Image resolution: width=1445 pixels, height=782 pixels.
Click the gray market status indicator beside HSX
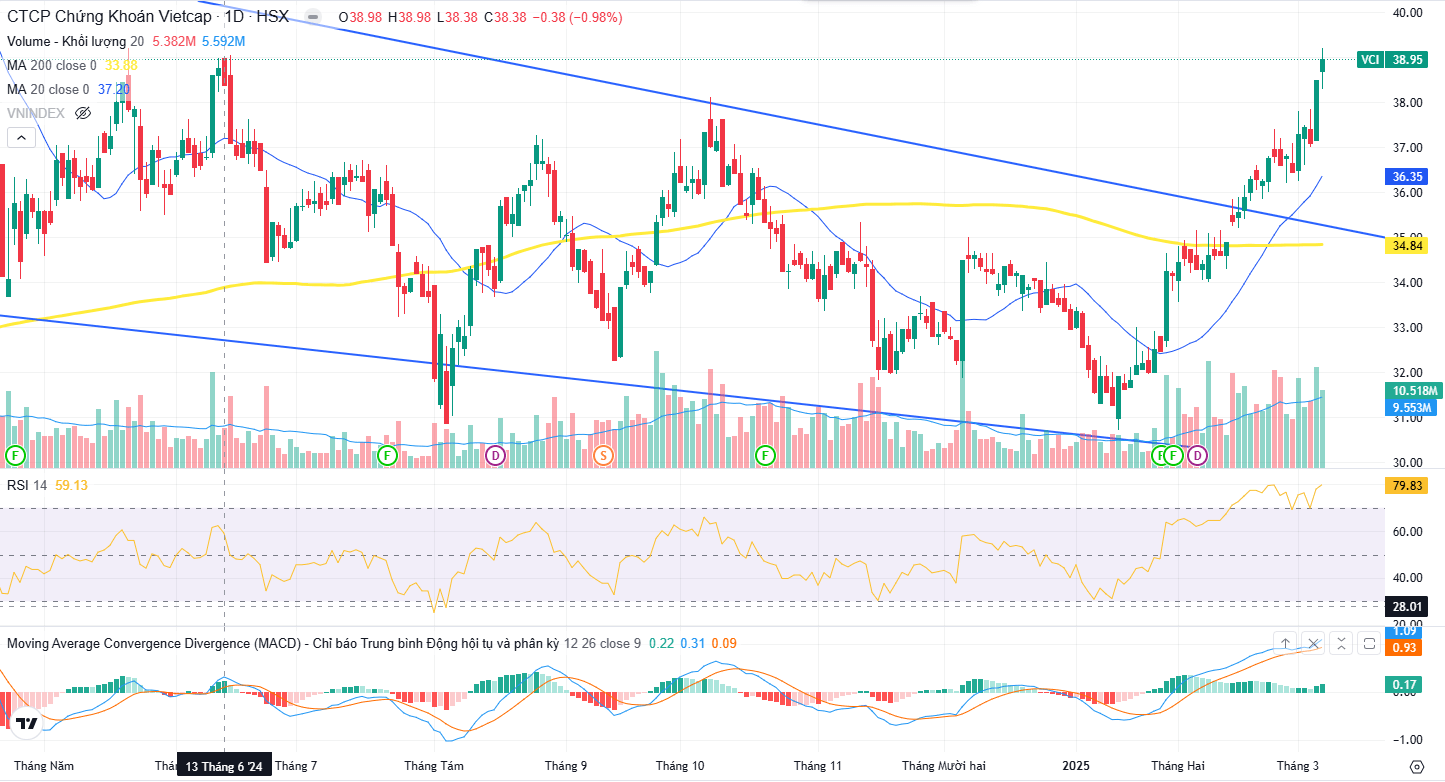(x=313, y=17)
